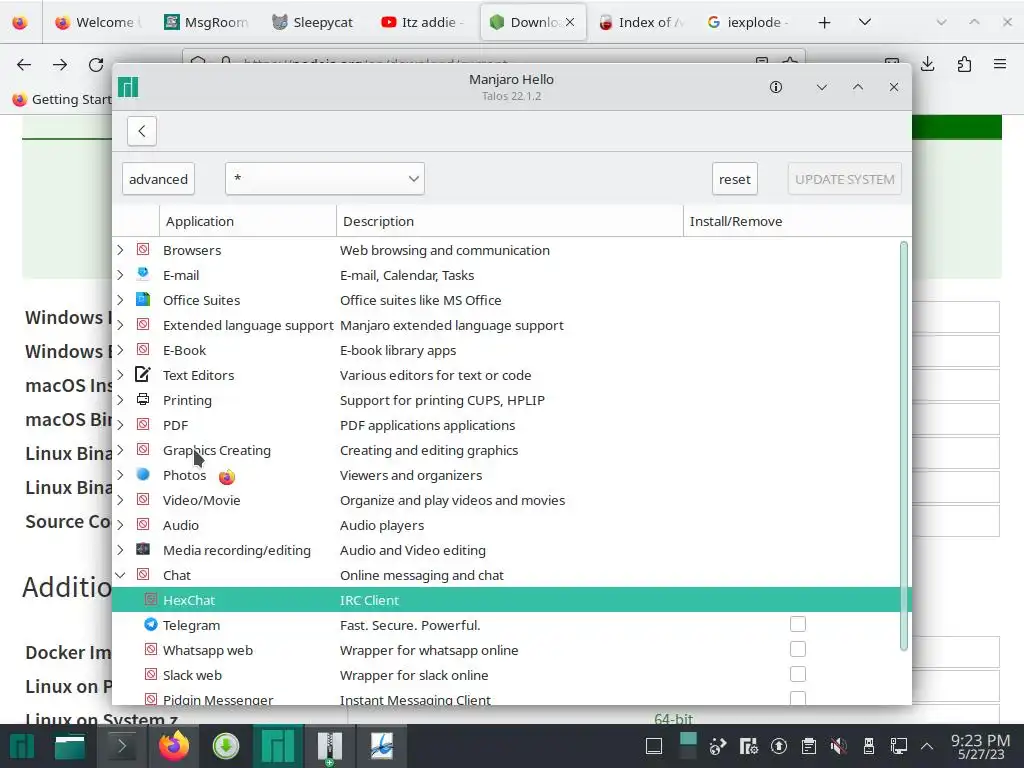Launch the file manager from the taskbar
The height and width of the screenshot is (768, 1024).
point(69,746)
